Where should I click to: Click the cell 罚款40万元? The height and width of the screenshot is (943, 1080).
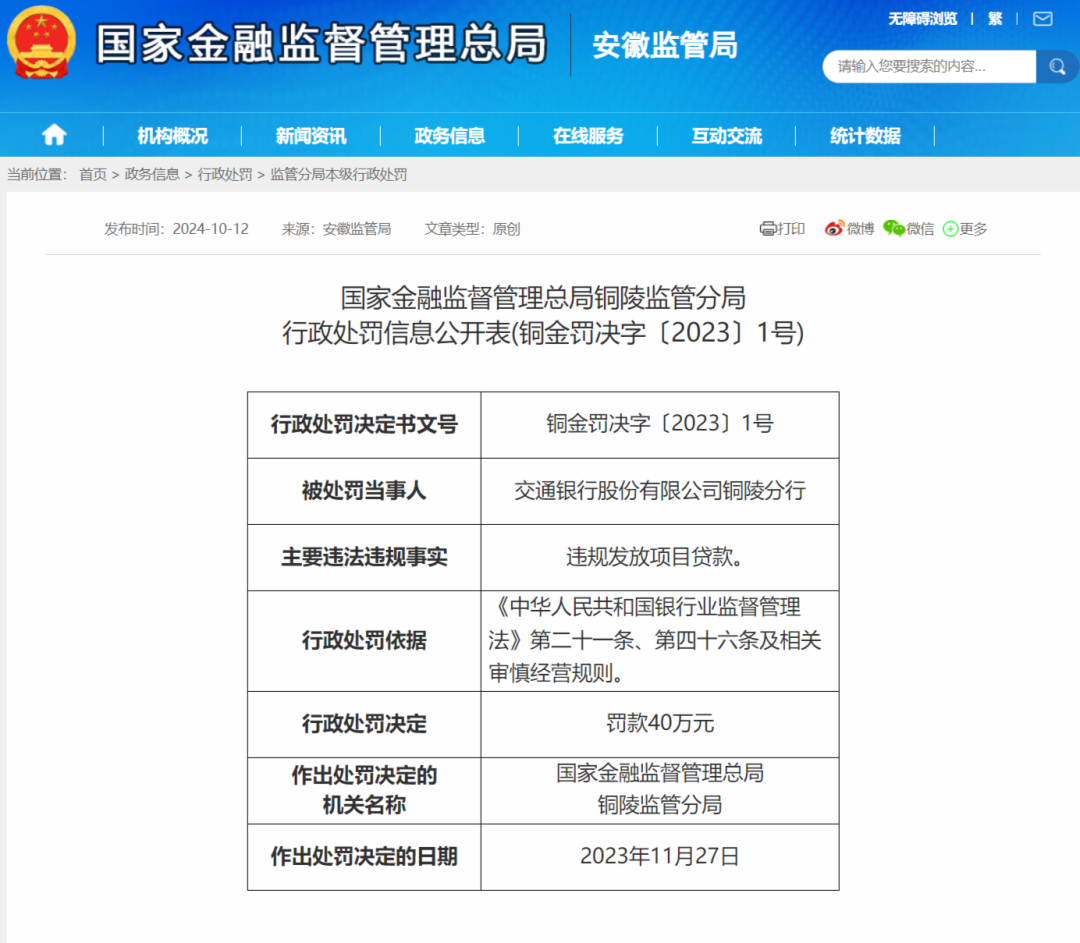pos(660,725)
